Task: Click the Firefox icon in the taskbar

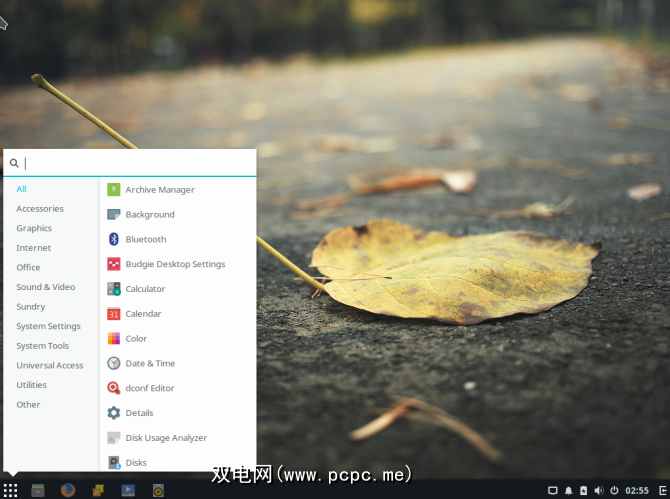Action: [68, 490]
